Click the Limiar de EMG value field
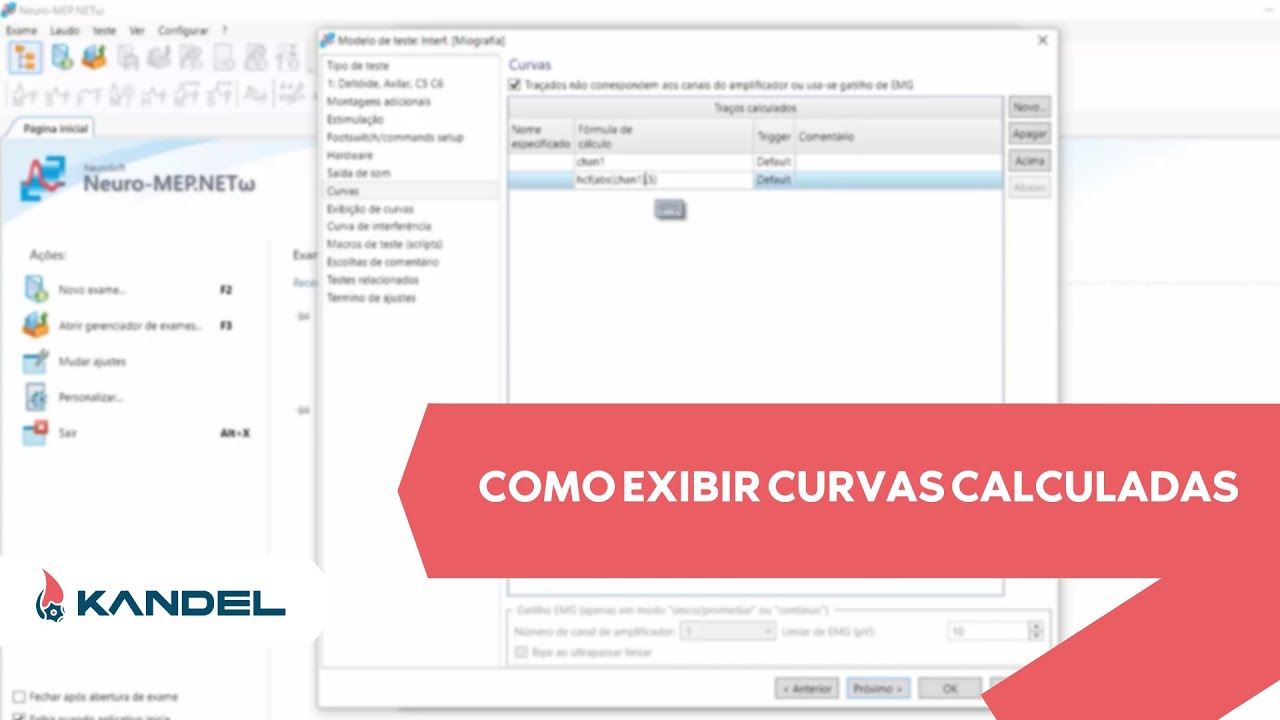Image resolution: width=1280 pixels, height=720 pixels. click(x=988, y=632)
